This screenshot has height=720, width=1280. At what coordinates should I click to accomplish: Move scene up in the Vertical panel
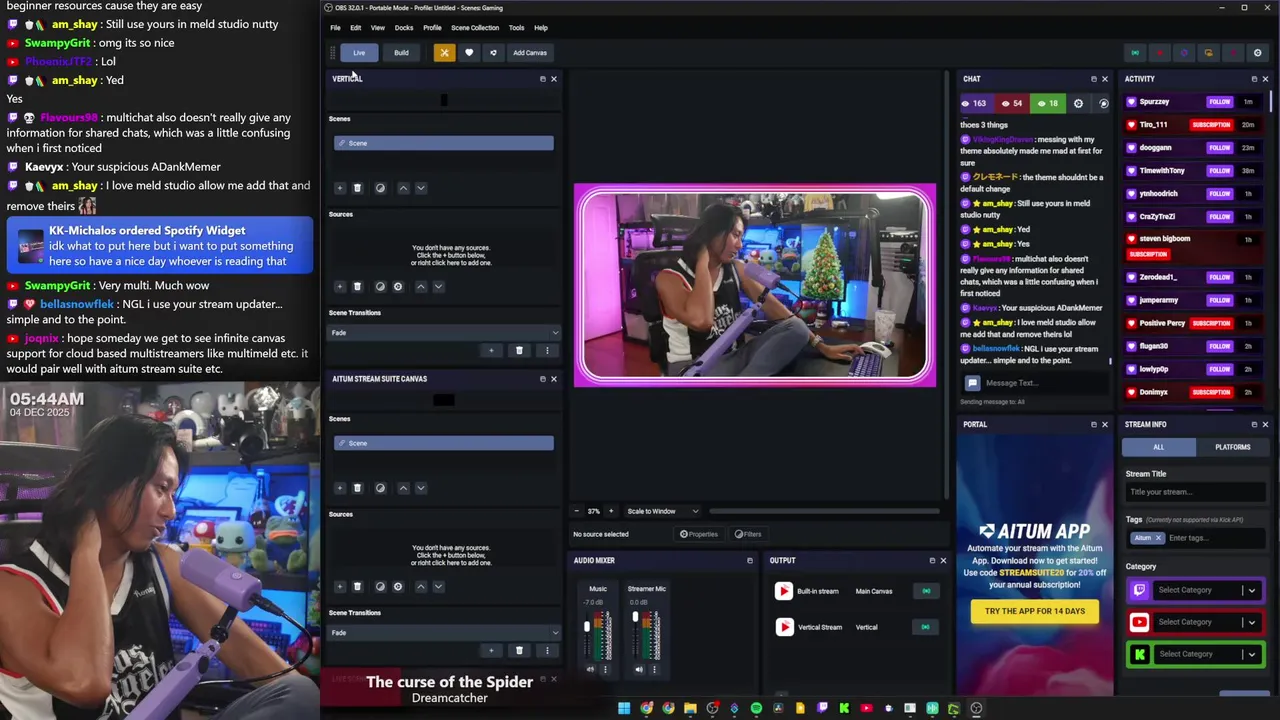pyautogui.click(x=403, y=188)
